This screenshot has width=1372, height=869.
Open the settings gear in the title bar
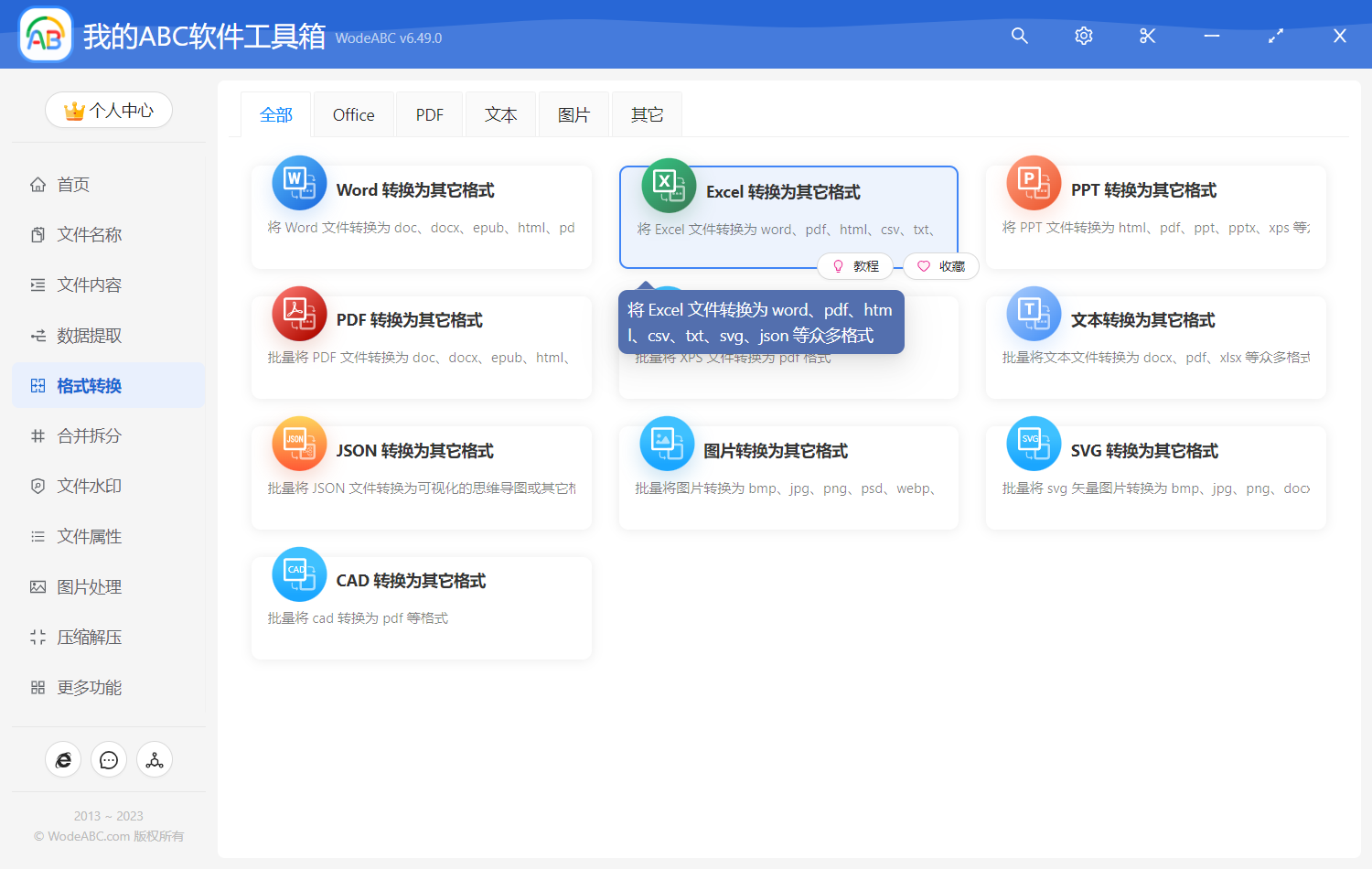[x=1083, y=36]
